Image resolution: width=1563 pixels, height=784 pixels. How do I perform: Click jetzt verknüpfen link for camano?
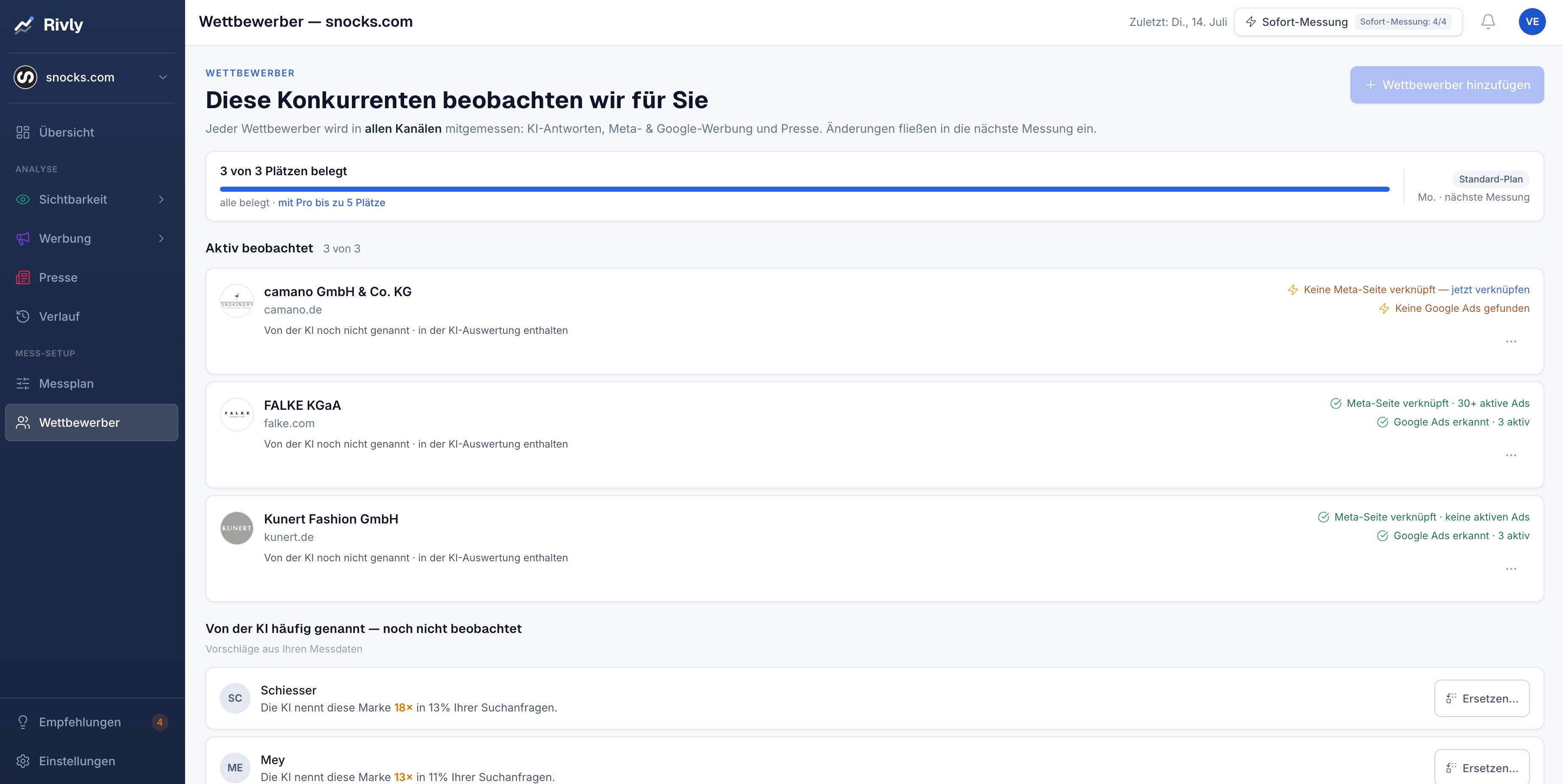tap(1490, 290)
